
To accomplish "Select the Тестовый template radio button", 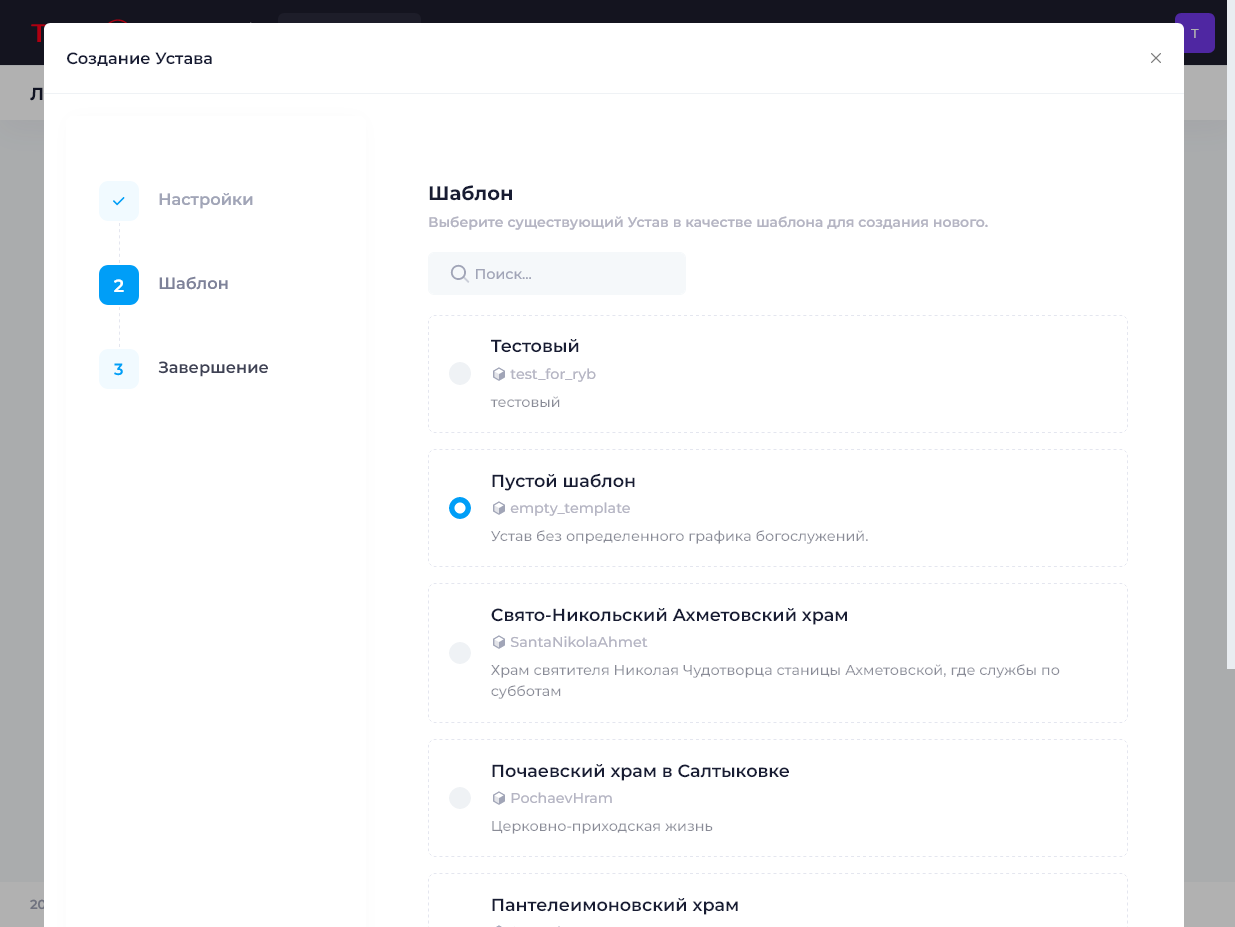I will tap(460, 374).
